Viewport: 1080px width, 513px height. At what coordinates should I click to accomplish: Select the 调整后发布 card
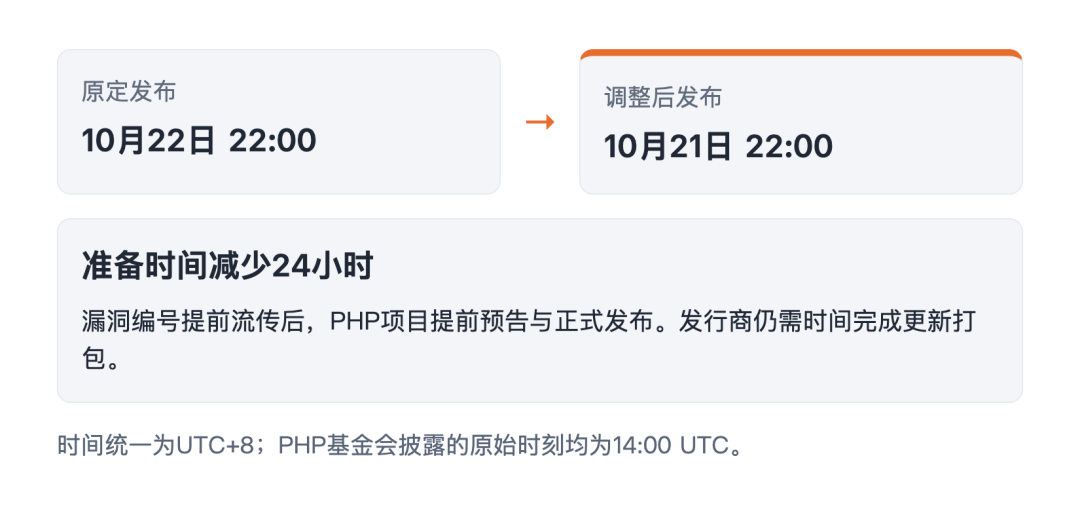point(801,122)
